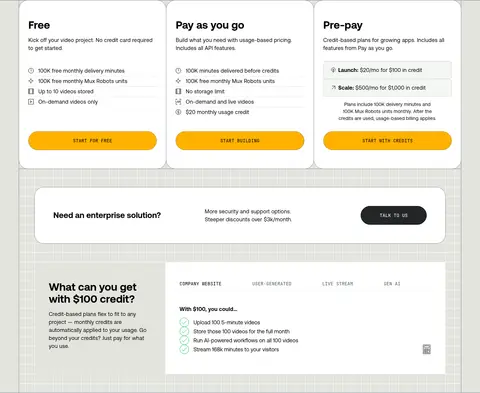Click clock icon beside free monthly delivery minutes
Viewport: 480px width, 393px height.
(x=31, y=71)
